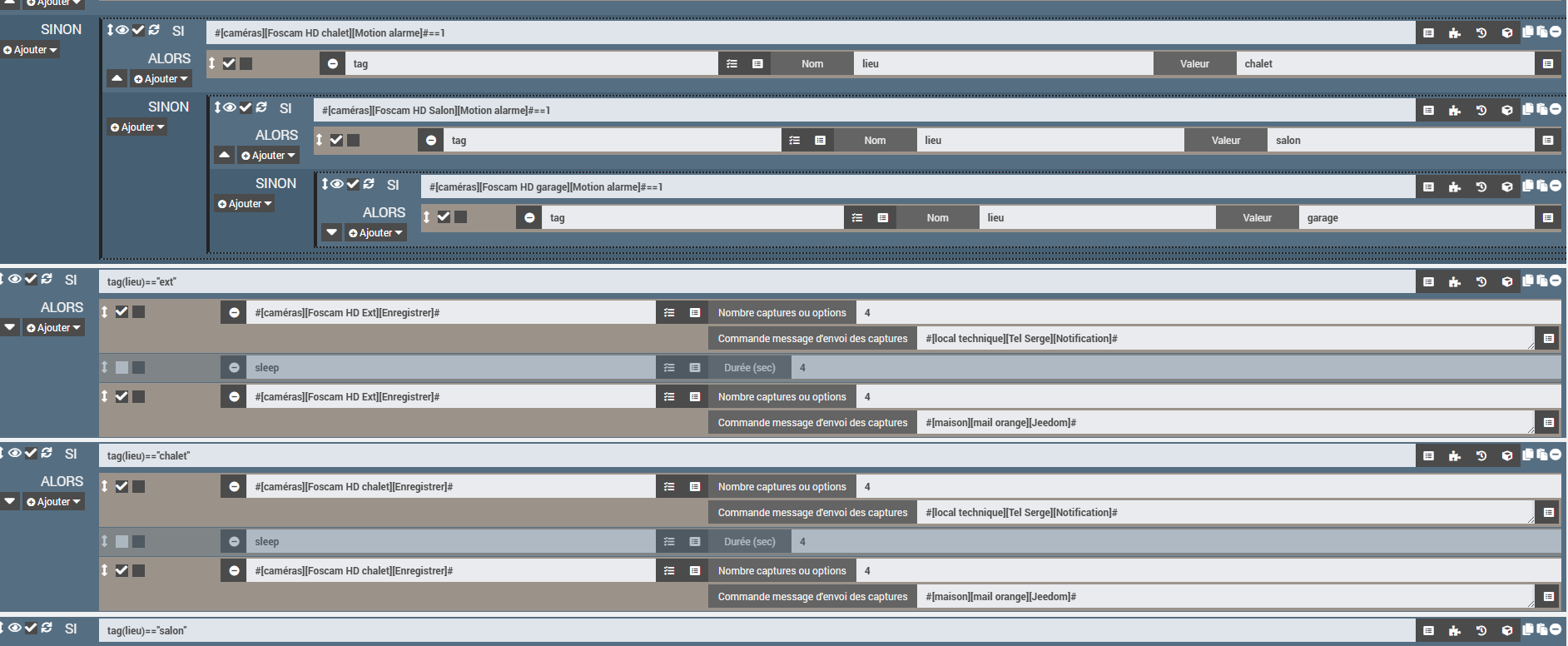Copy the Foscam HD Salon Motion alarme block
Screen dimensions: 1568x646
[1528, 109]
